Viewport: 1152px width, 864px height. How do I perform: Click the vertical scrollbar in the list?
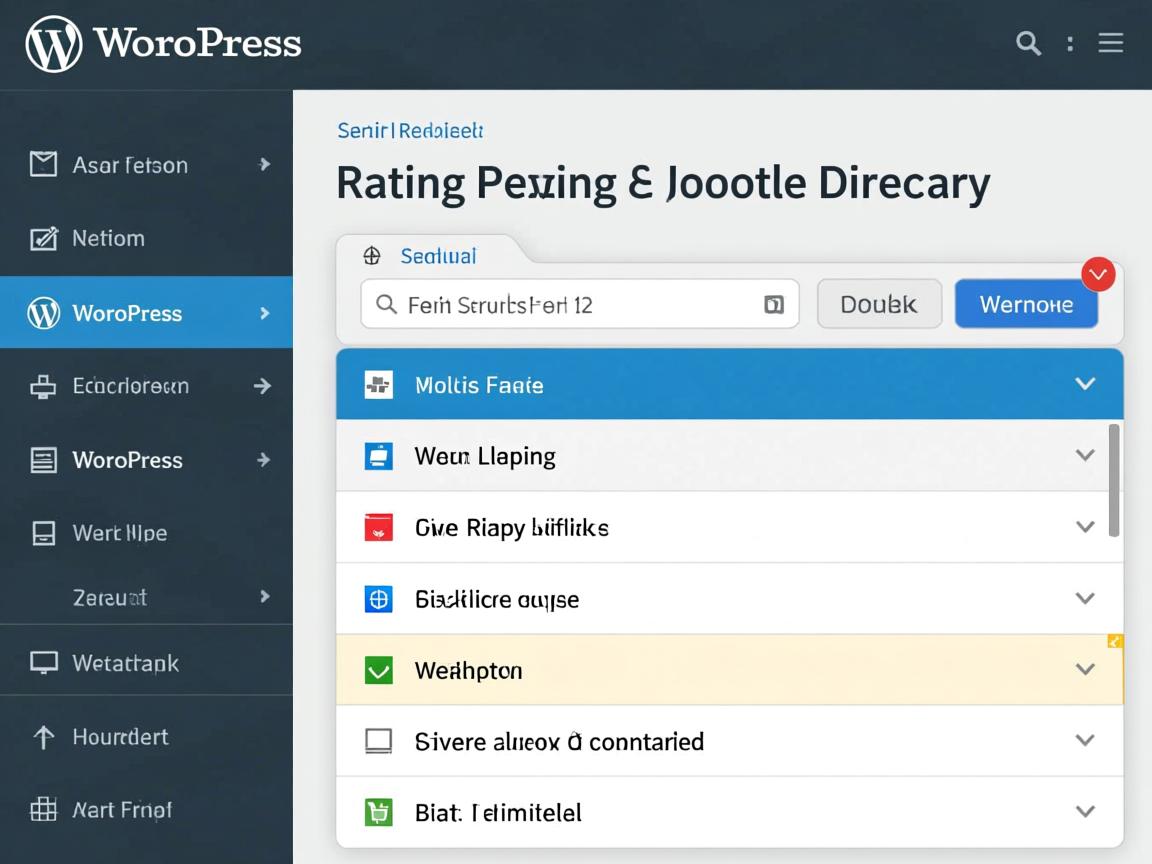coord(1114,480)
